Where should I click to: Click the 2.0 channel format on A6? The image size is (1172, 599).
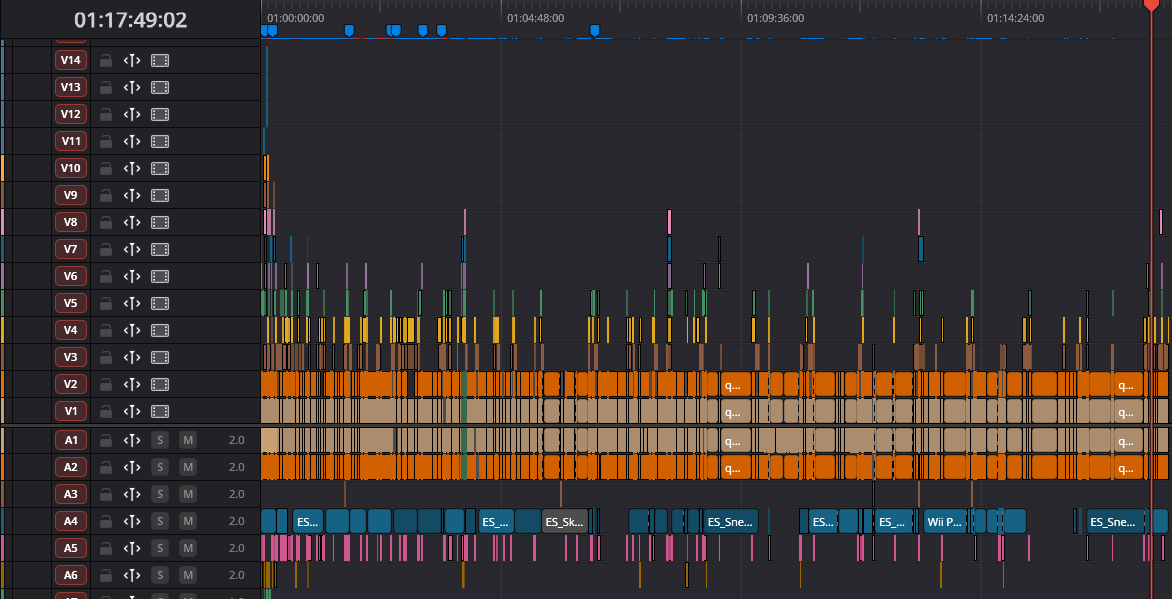[236, 575]
